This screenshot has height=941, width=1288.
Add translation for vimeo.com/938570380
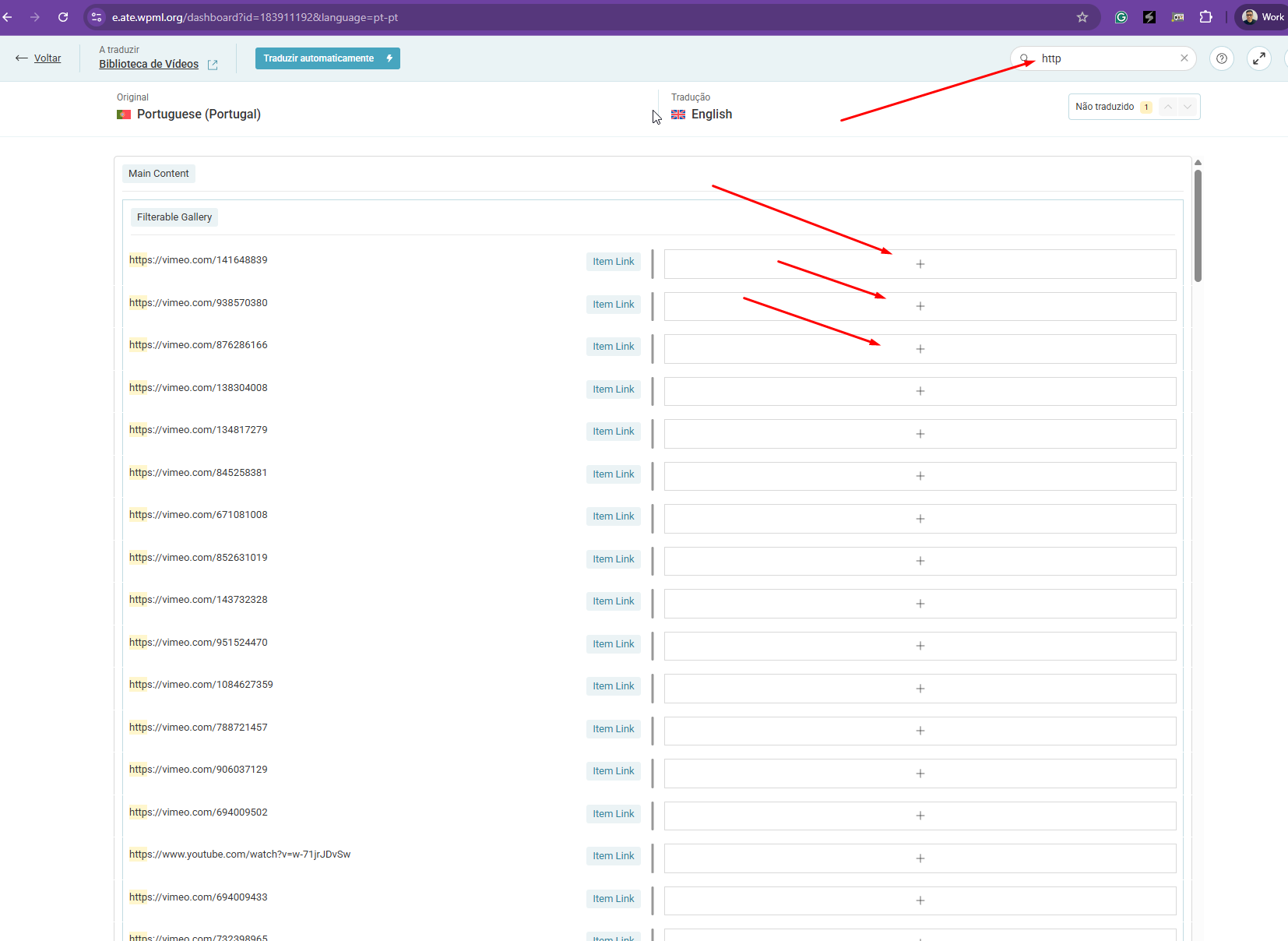(x=920, y=306)
